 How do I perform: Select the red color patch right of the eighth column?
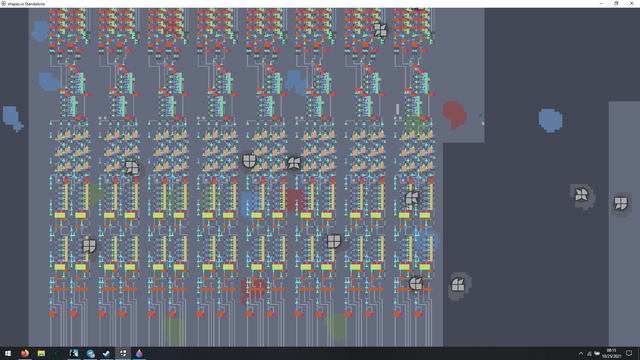[454, 115]
